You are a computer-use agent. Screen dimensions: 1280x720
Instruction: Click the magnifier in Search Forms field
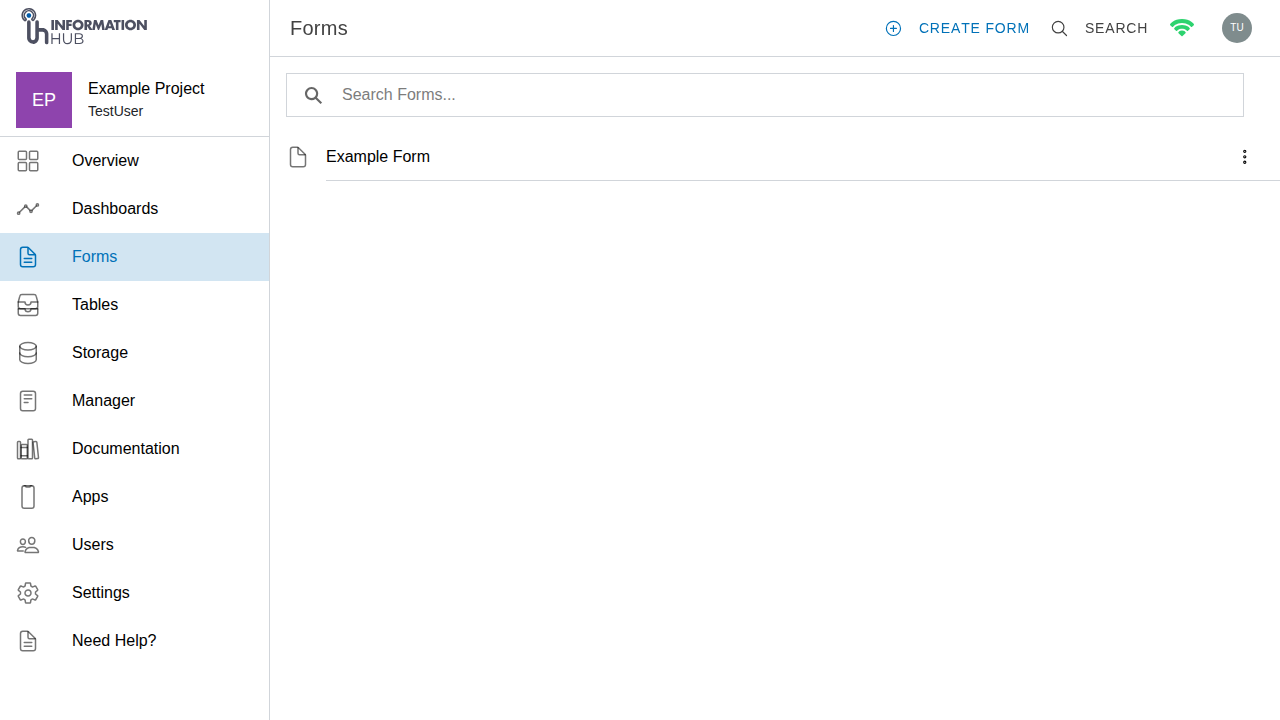pos(313,95)
